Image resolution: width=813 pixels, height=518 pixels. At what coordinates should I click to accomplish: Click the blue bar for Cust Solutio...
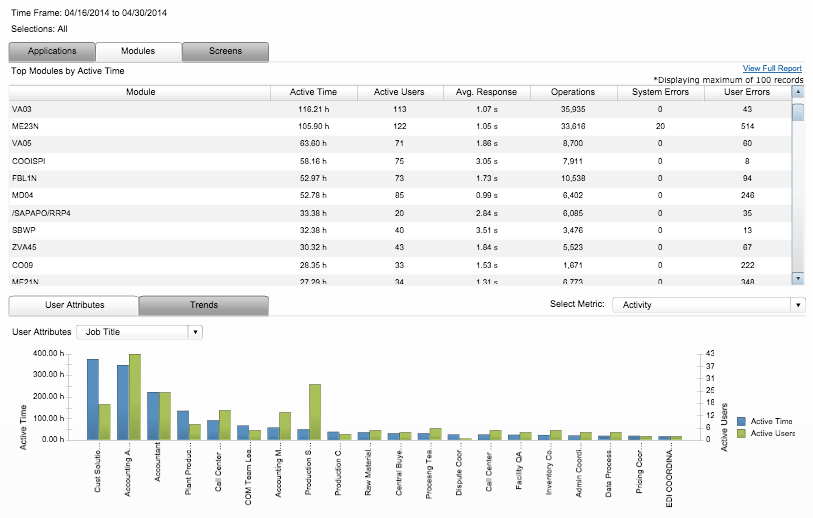92,398
